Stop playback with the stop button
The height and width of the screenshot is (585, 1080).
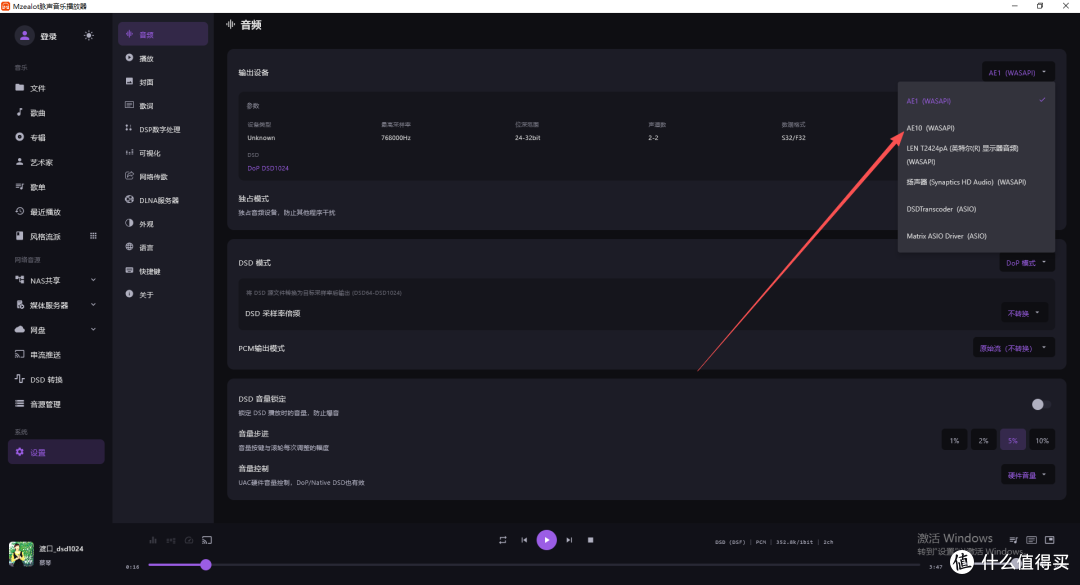[590, 540]
